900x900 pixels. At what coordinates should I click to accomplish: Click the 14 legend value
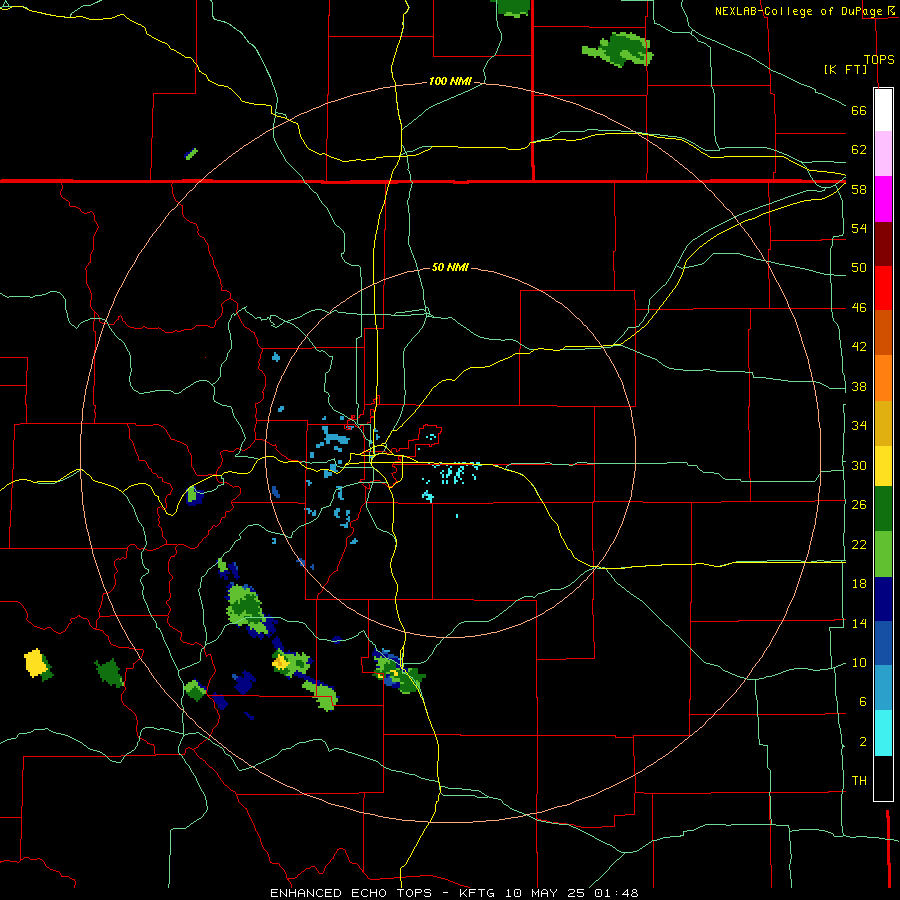(x=859, y=623)
